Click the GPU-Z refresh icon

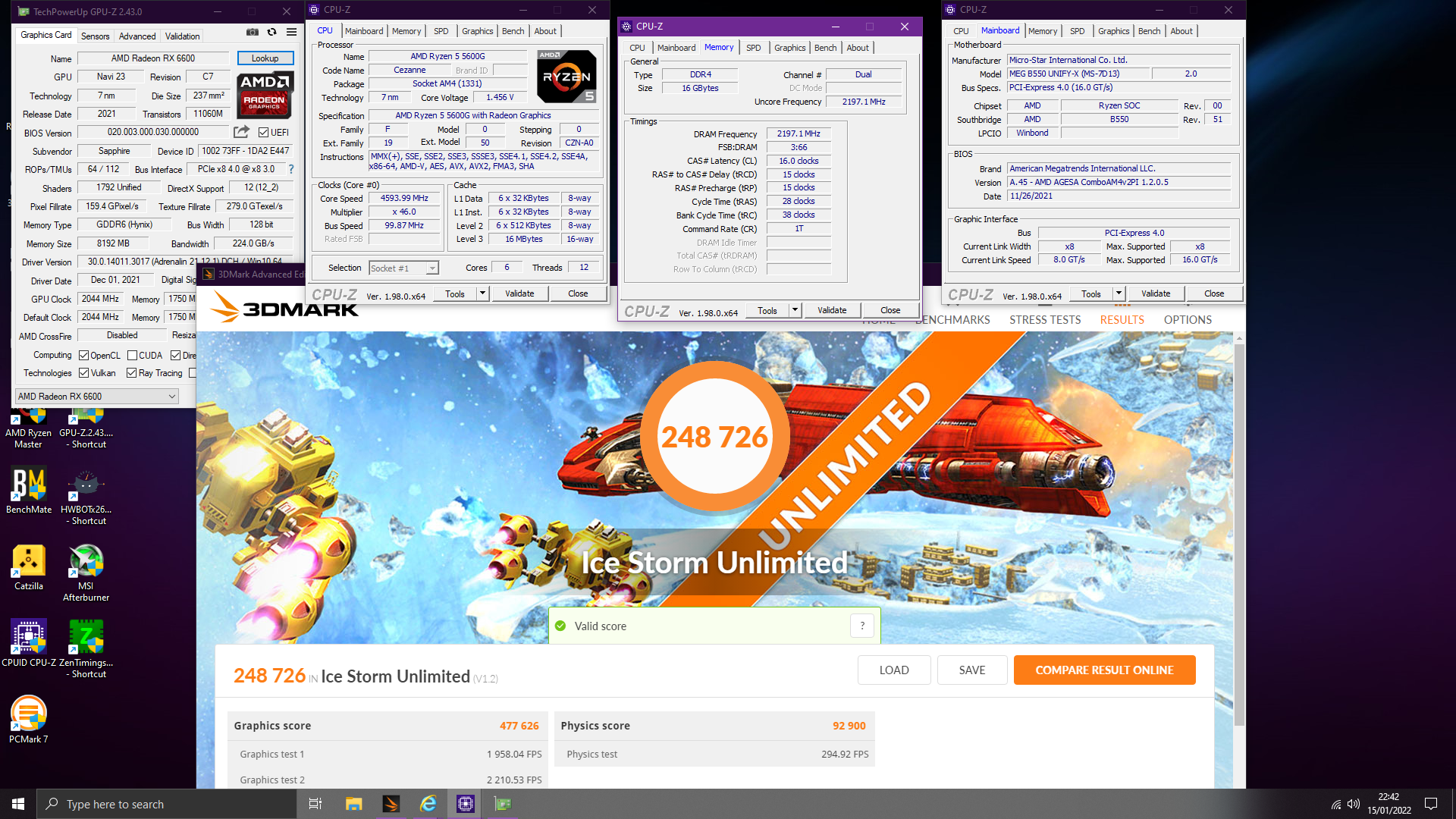click(x=271, y=32)
